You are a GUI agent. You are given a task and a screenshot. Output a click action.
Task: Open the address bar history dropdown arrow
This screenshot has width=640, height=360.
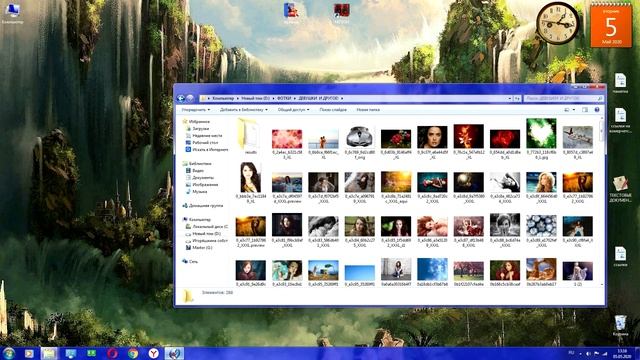point(510,98)
